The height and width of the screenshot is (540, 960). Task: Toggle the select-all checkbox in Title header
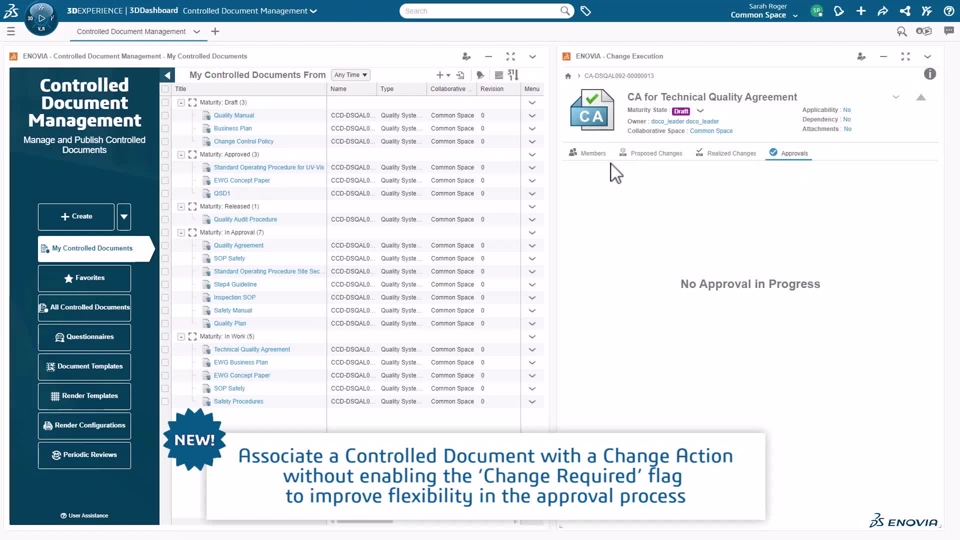pyautogui.click(x=165, y=89)
